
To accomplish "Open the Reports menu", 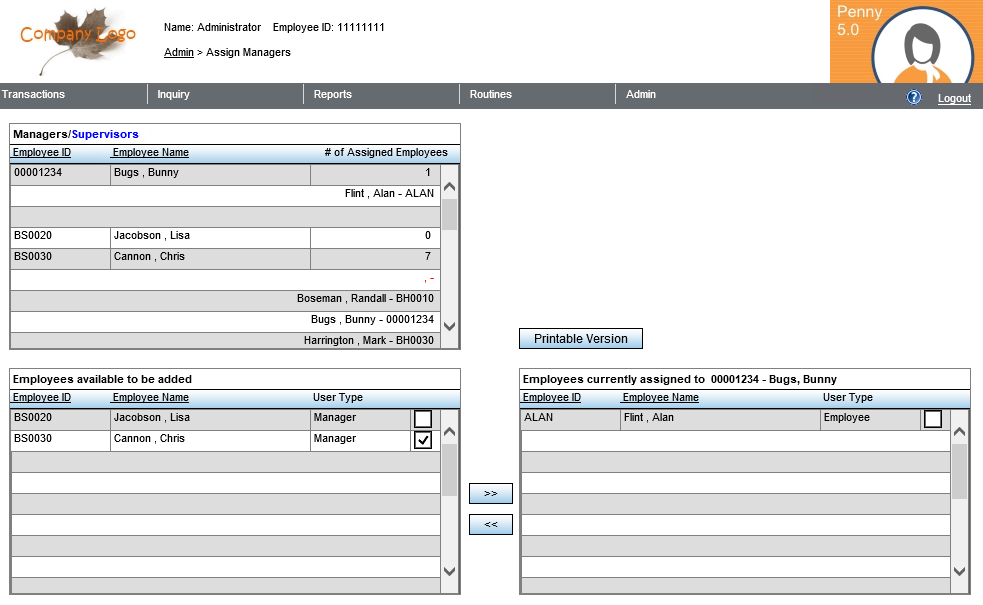I will click(x=333, y=95).
